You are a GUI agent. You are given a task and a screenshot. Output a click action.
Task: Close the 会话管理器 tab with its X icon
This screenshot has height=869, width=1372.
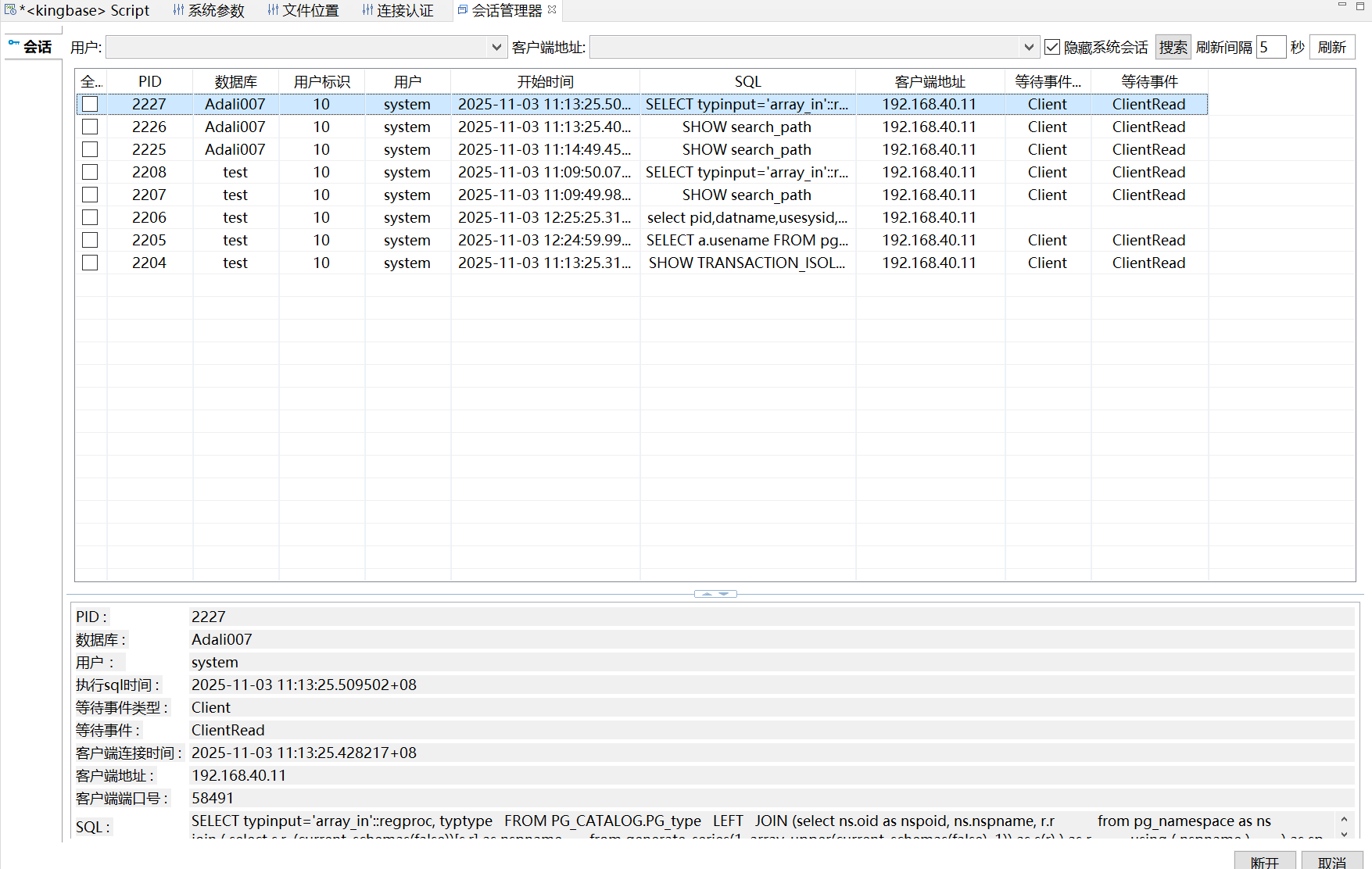(552, 10)
